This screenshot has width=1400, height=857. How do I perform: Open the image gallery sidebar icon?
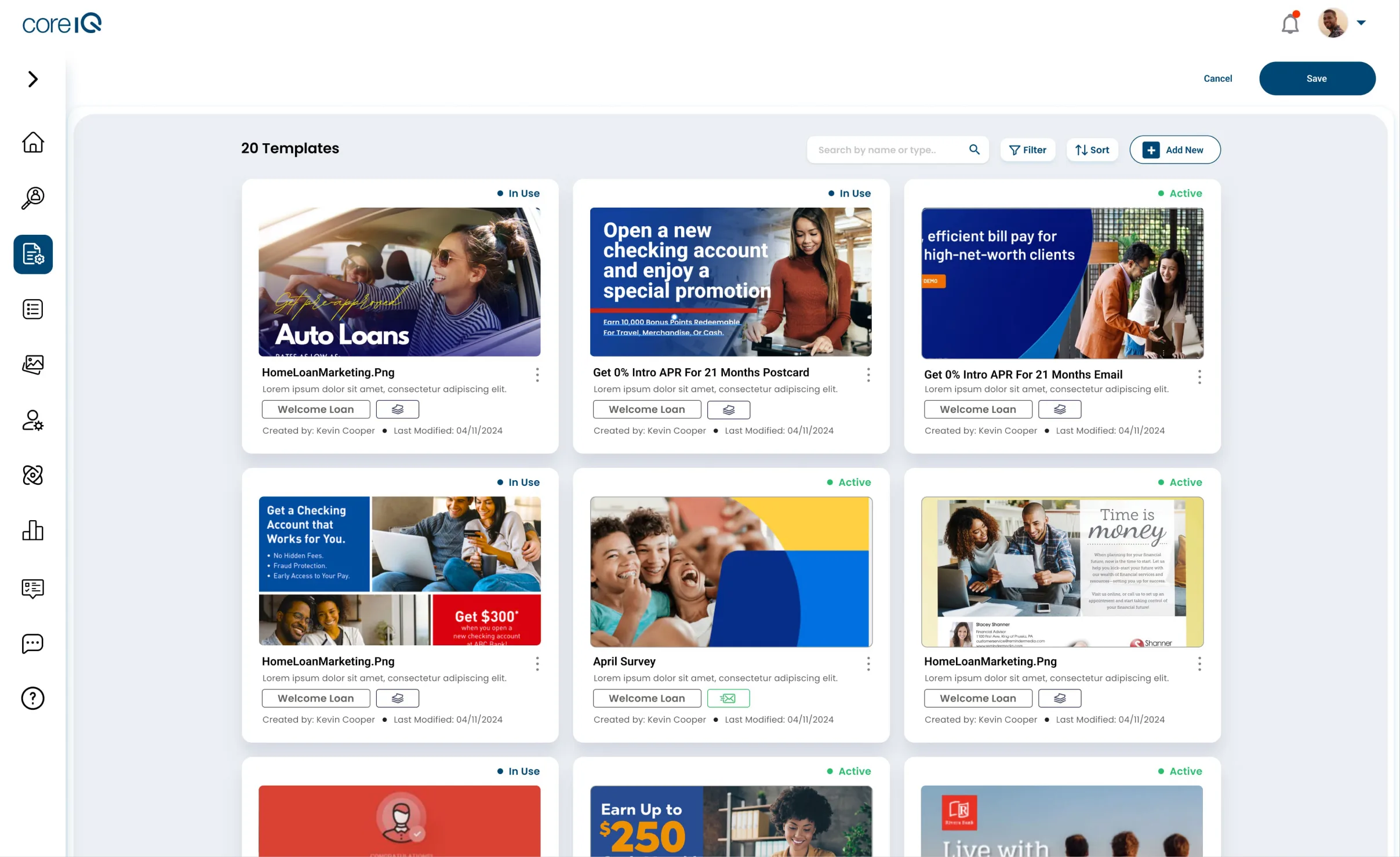[33, 365]
